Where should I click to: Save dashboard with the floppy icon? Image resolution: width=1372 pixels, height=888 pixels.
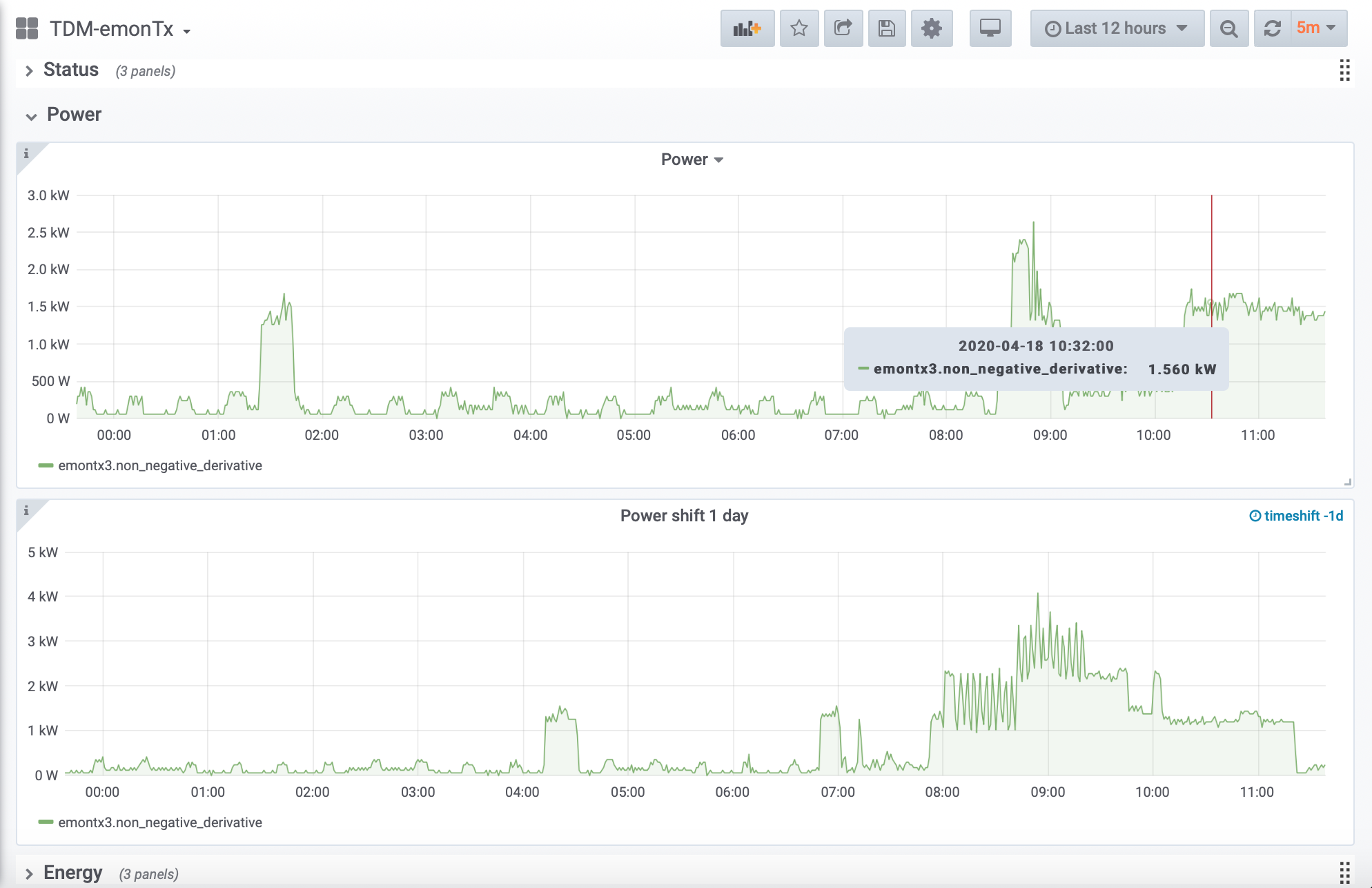pyautogui.click(x=886, y=28)
